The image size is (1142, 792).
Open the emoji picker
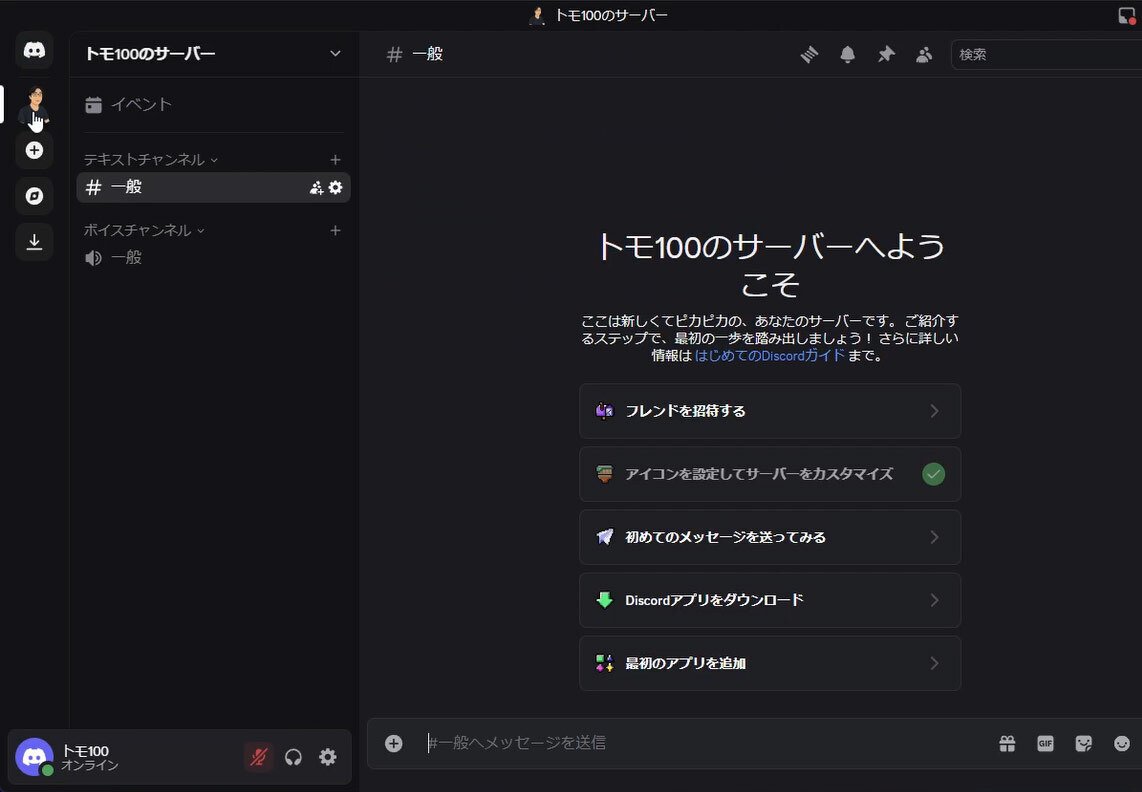point(1122,743)
